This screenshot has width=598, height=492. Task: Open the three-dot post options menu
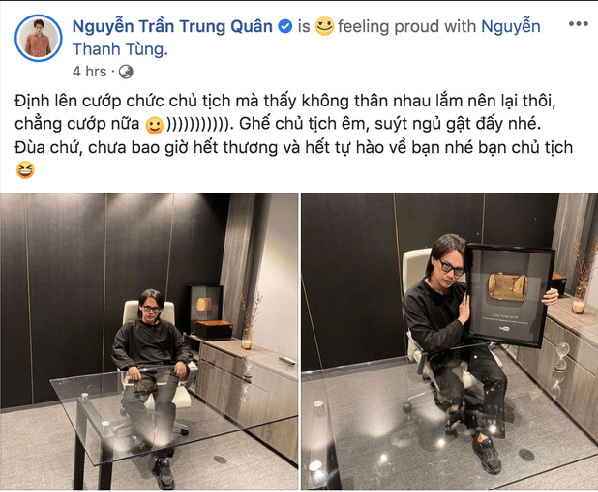pos(578,24)
